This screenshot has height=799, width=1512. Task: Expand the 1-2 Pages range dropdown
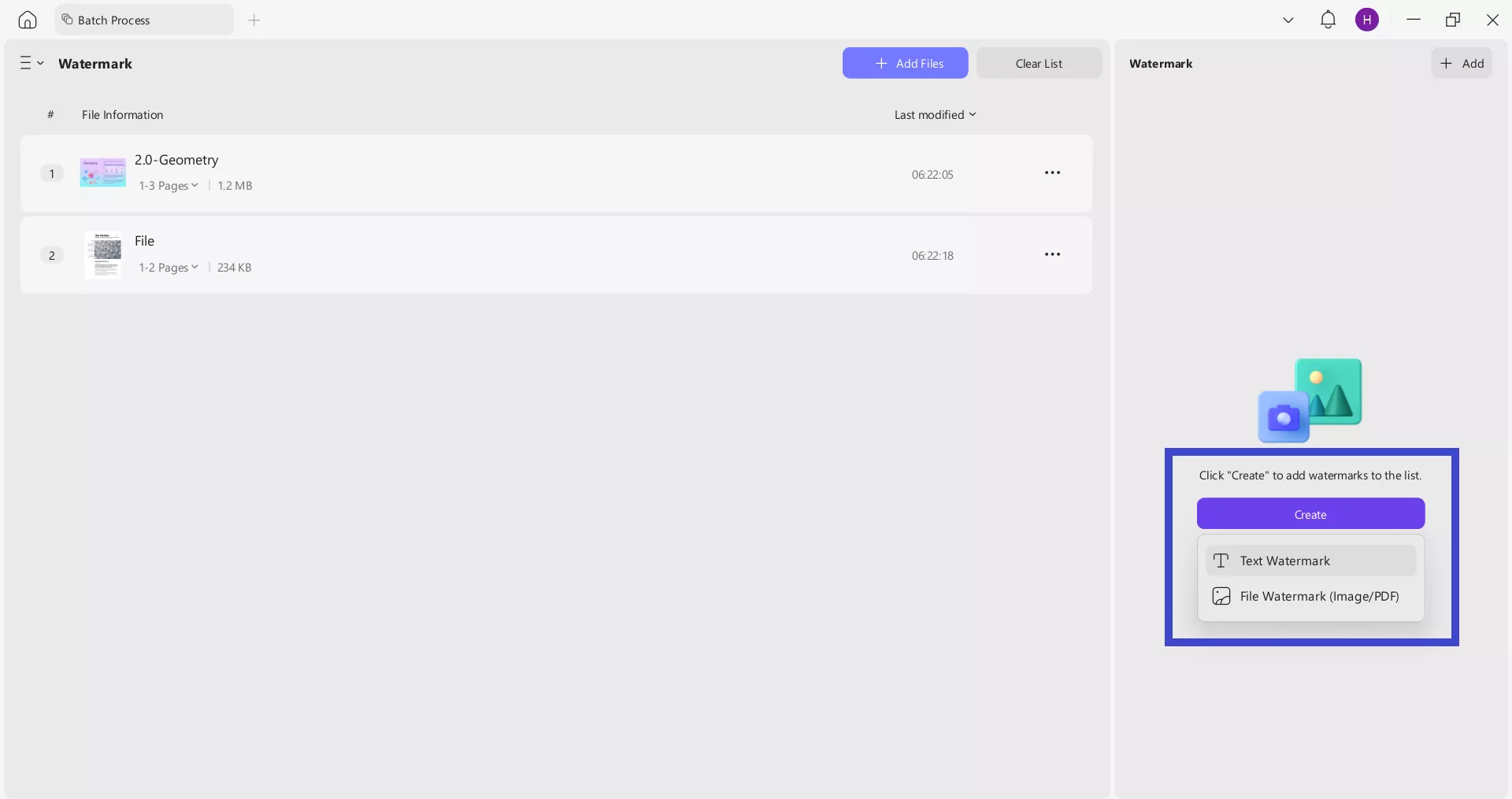(169, 268)
